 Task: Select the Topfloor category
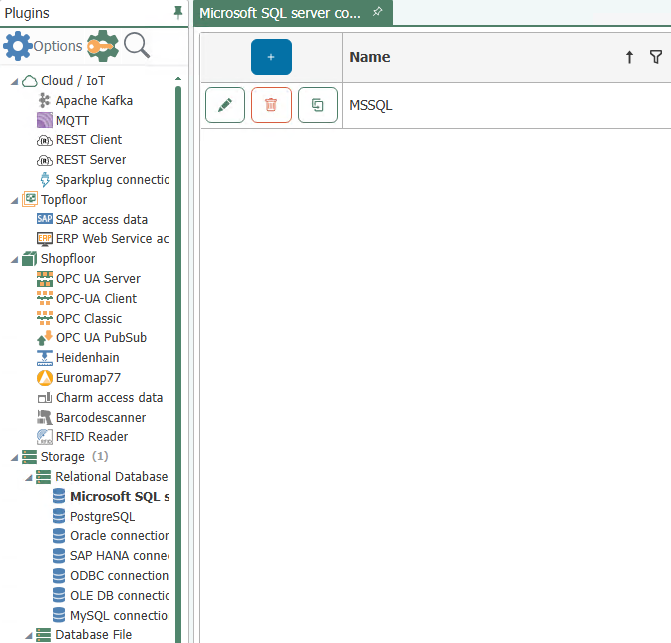click(64, 200)
